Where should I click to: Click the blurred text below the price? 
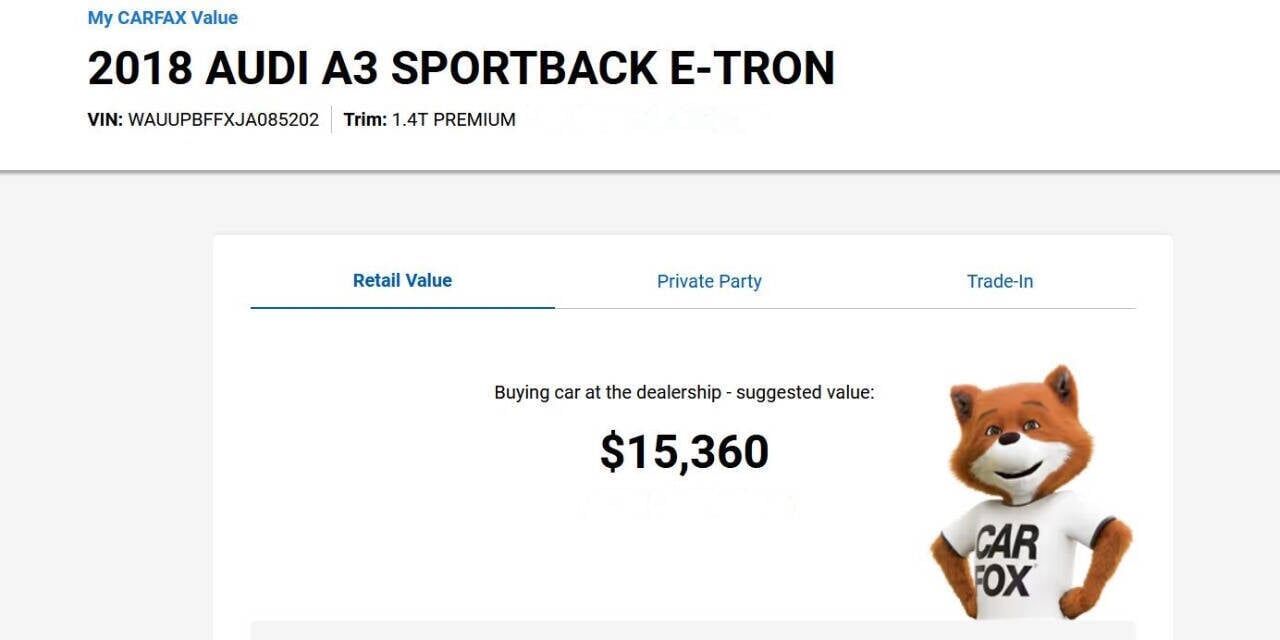click(x=690, y=505)
